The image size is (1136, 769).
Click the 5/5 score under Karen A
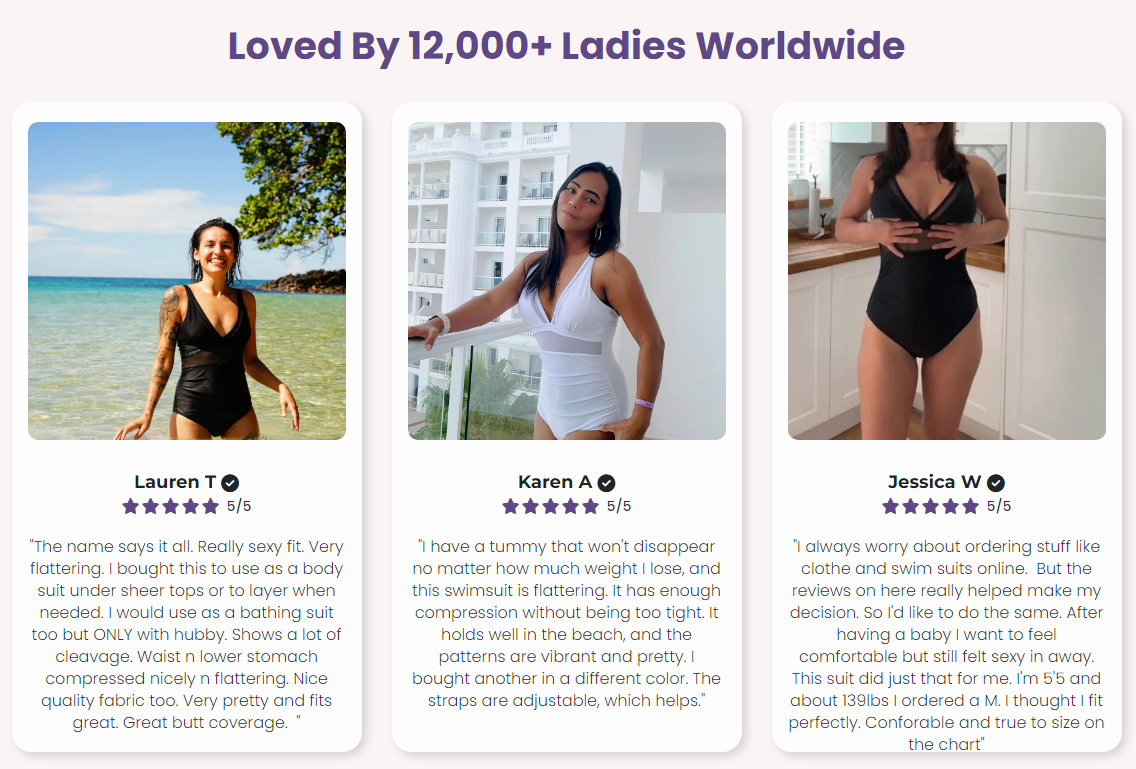pos(619,506)
